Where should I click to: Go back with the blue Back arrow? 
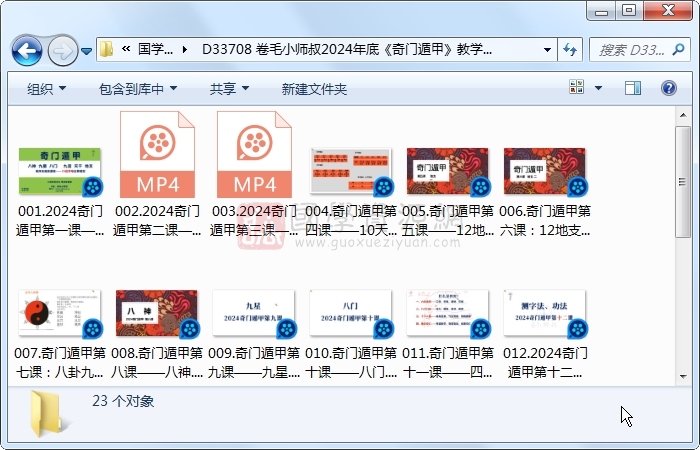[x=27, y=50]
